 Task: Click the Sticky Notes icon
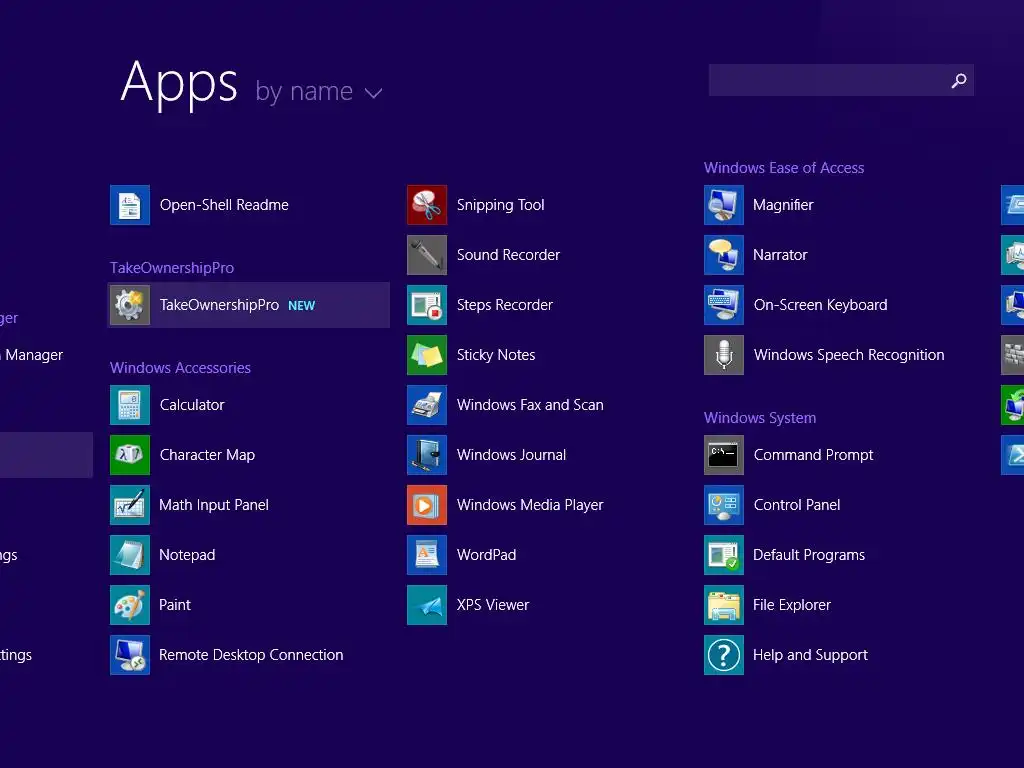tap(426, 355)
